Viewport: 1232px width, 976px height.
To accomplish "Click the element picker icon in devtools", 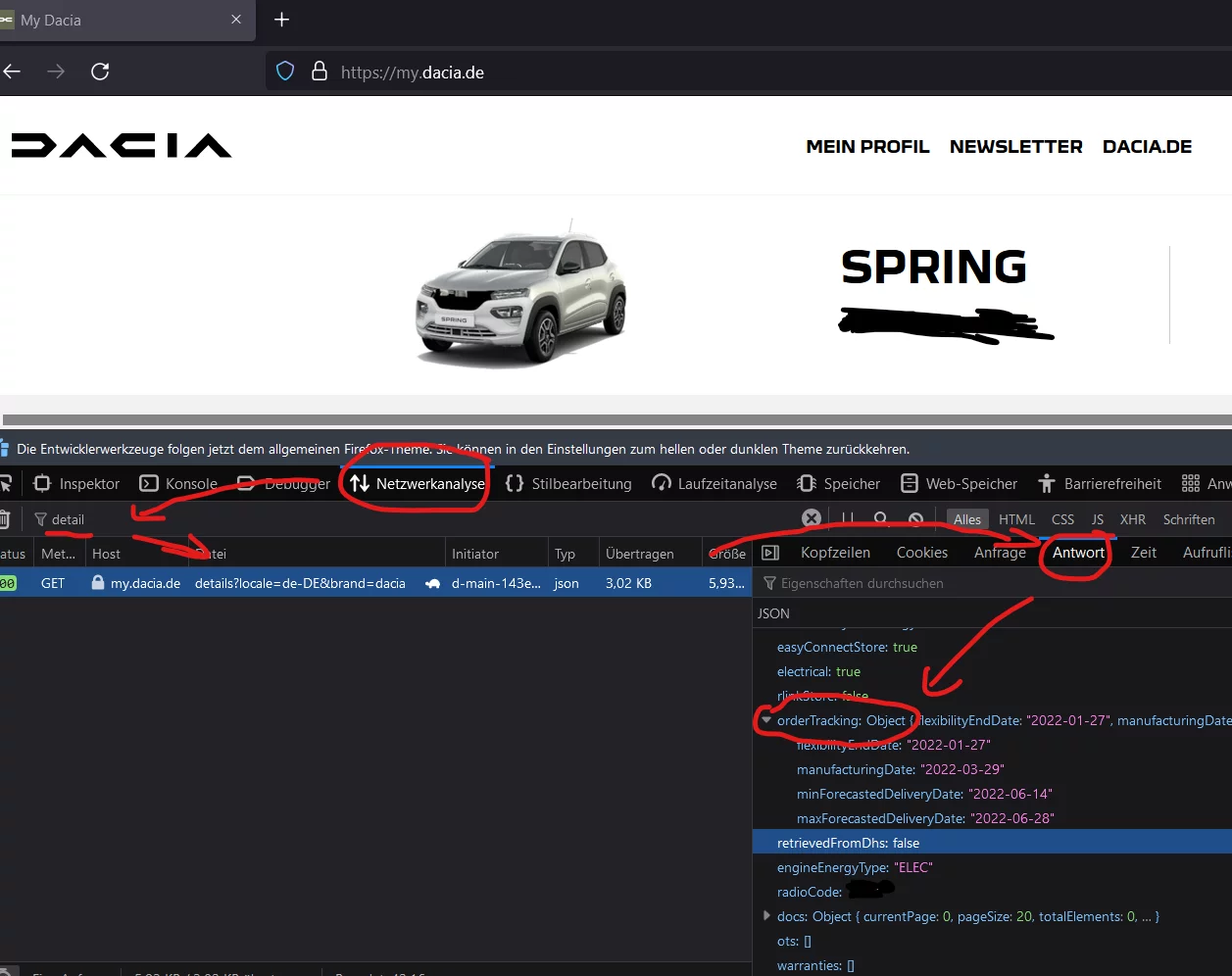I will [6, 483].
